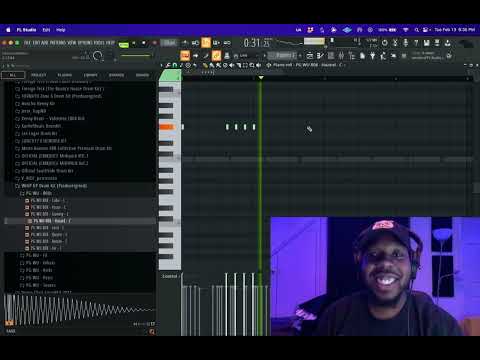This screenshot has width=480, height=360.
Task: Click the save project floppy icon
Action: tap(426, 43)
